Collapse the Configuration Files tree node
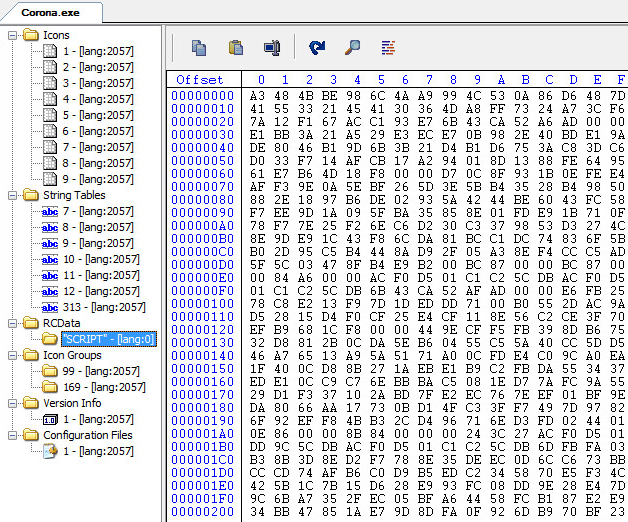 click(13, 435)
